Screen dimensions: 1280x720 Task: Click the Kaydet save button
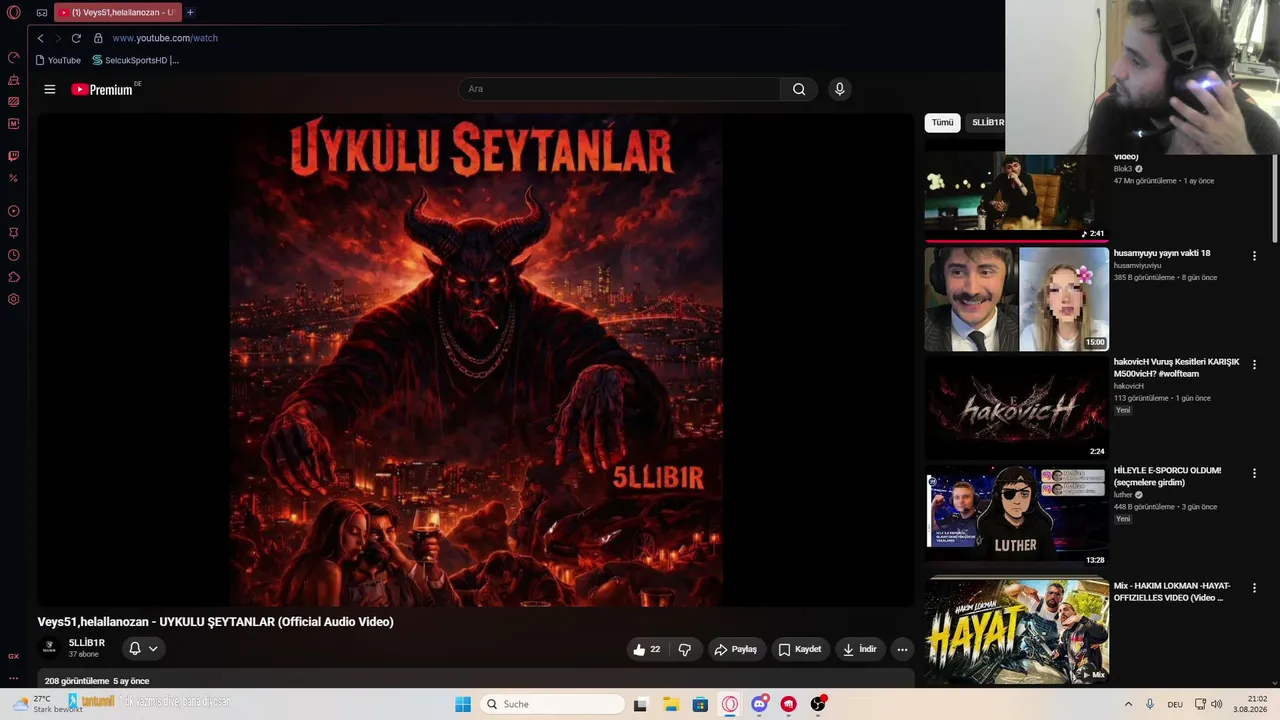click(x=800, y=649)
